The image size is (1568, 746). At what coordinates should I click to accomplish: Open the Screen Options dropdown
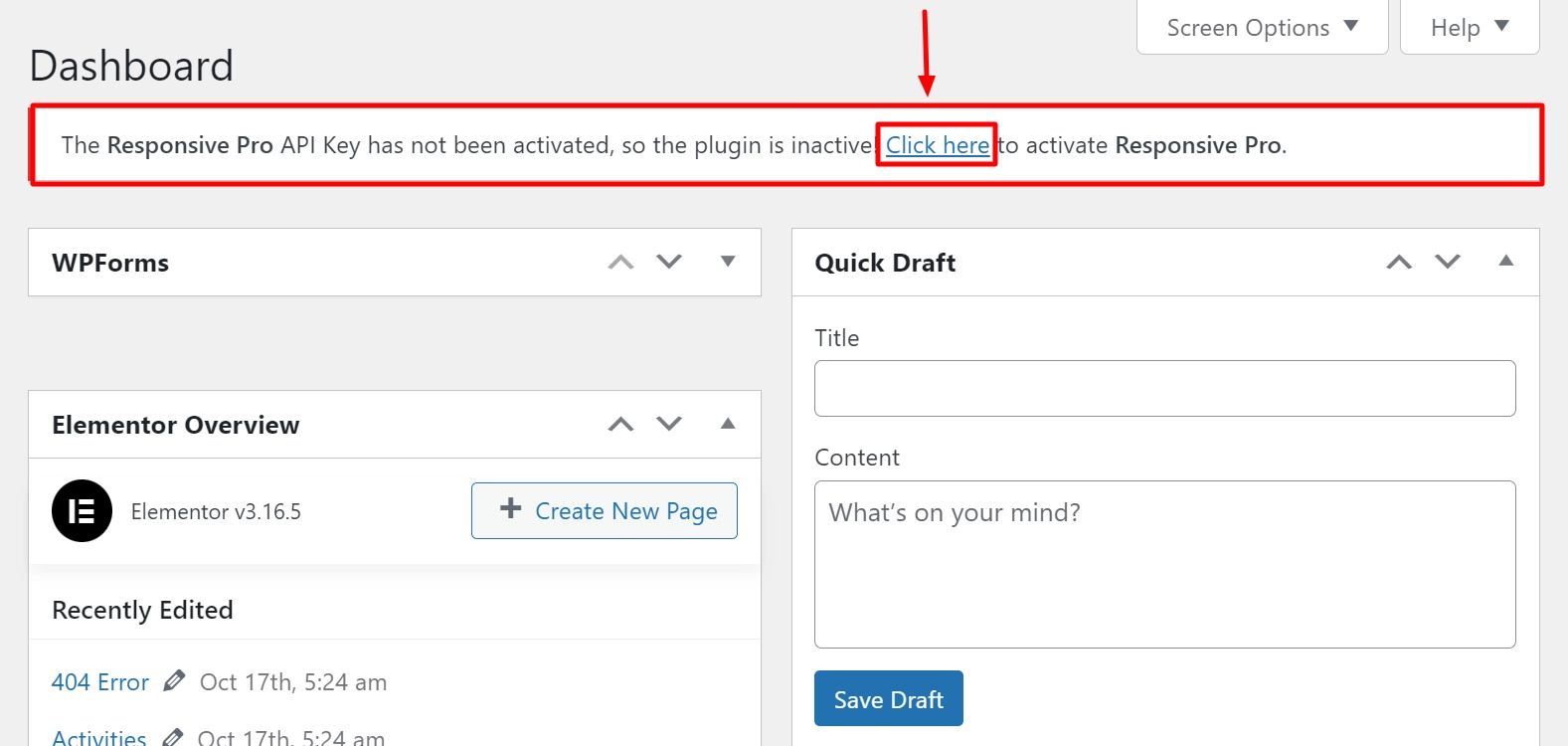coord(1262,27)
